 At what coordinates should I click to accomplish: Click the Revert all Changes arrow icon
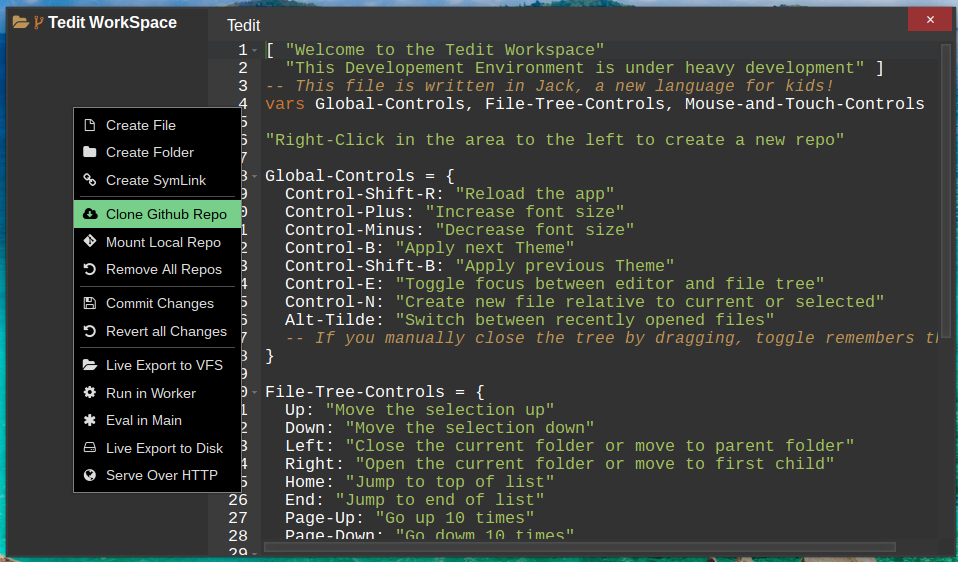click(x=90, y=331)
